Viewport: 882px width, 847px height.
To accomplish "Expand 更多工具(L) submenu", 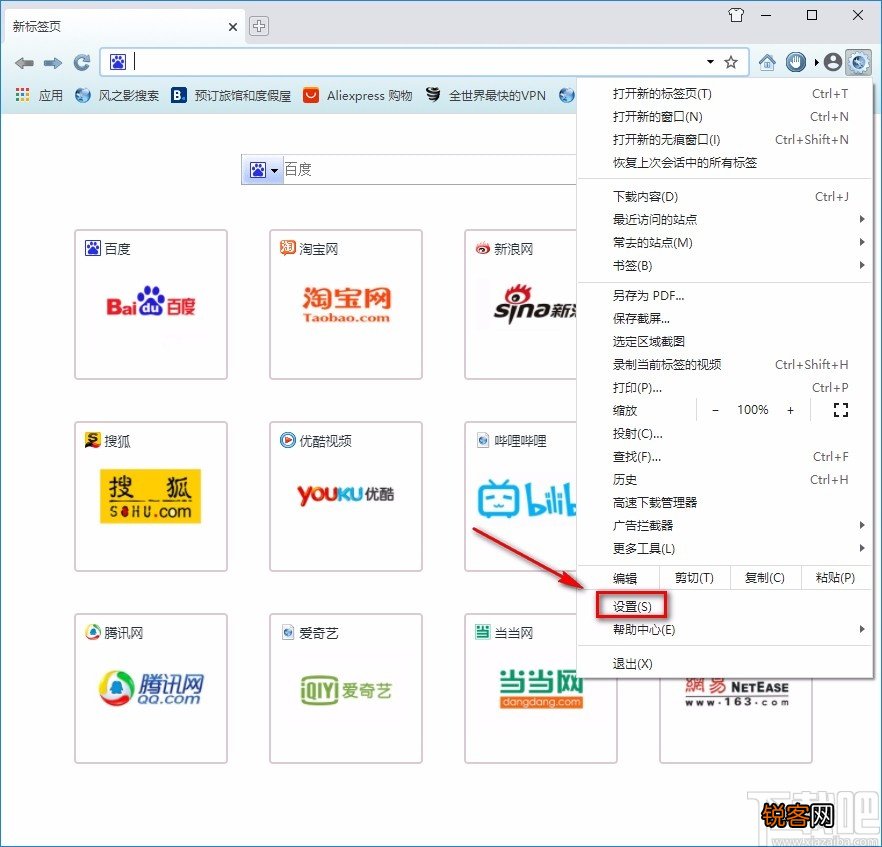I will 726,548.
